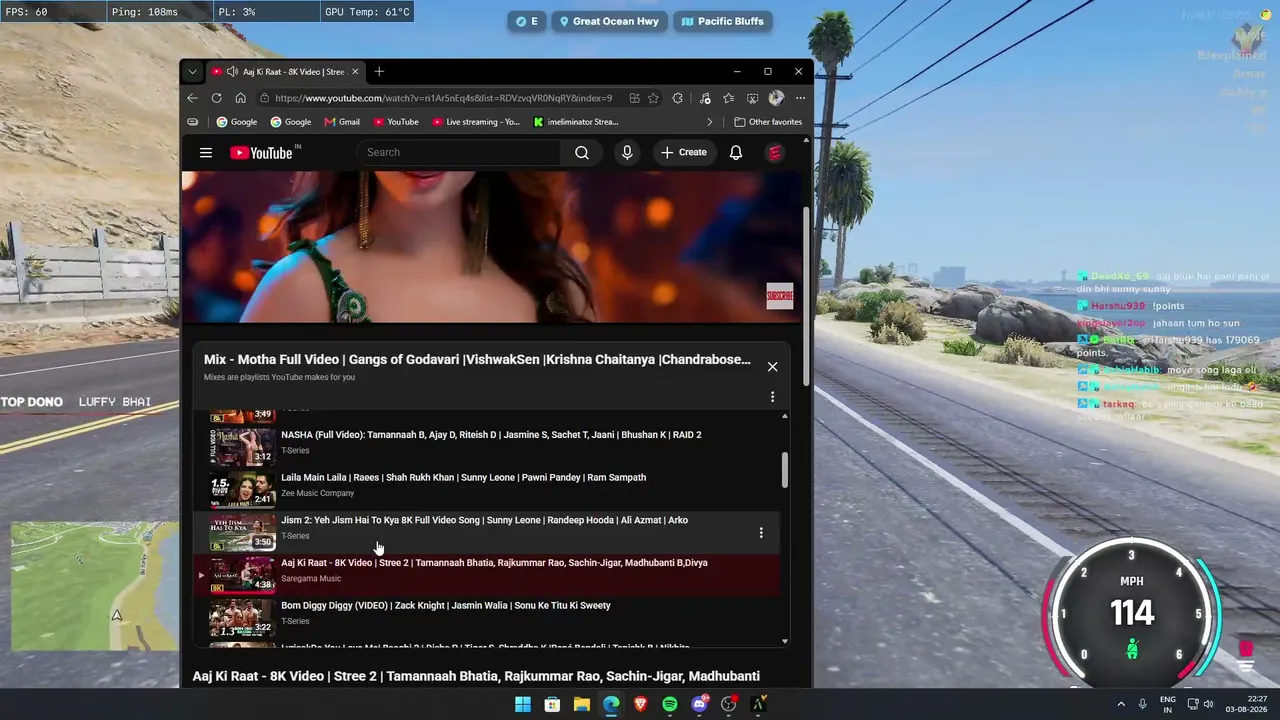
Task: Play NASHA Full Video from the playlist
Action: [486, 445]
